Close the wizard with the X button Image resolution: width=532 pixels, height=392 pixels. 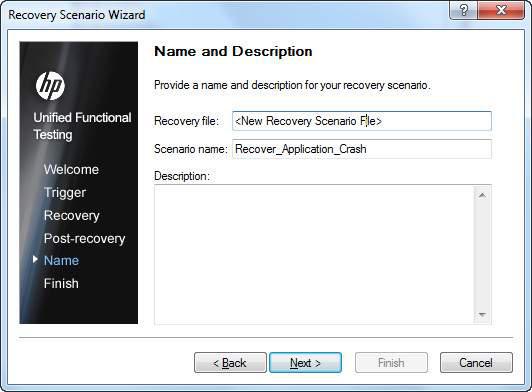pyautogui.click(x=501, y=10)
